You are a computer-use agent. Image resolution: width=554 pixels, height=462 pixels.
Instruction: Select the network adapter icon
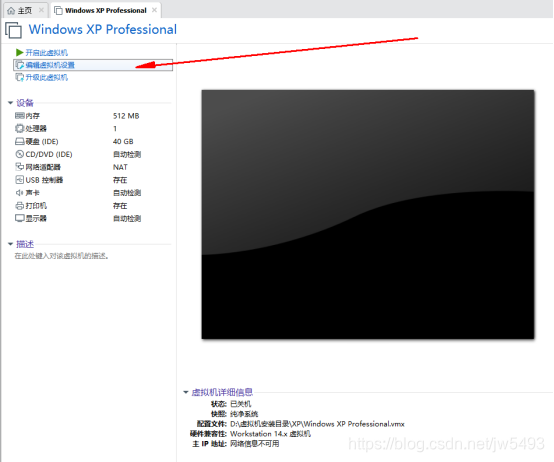(x=19, y=167)
